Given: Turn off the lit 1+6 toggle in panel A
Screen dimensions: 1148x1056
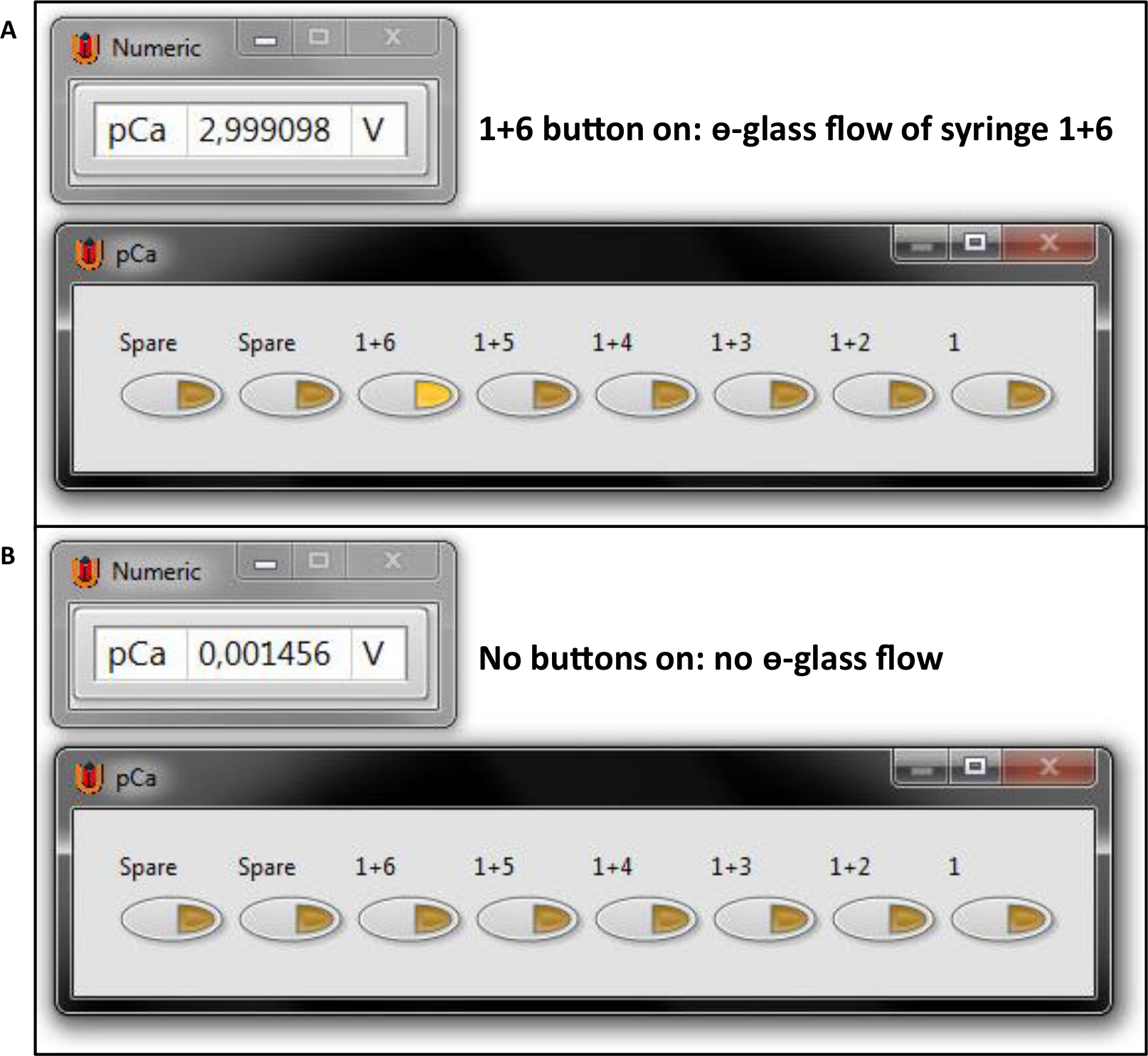Looking at the screenshot, I should click(x=409, y=396).
